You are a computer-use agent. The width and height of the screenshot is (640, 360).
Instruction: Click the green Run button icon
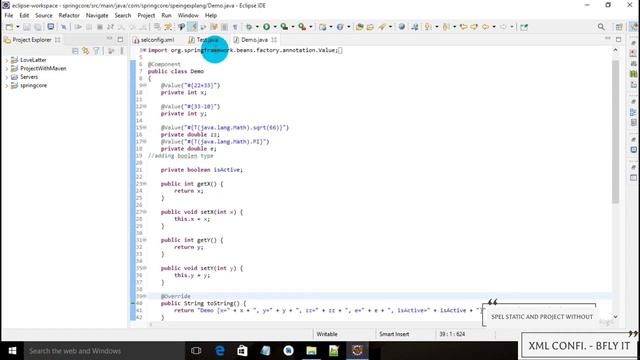(267, 27)
